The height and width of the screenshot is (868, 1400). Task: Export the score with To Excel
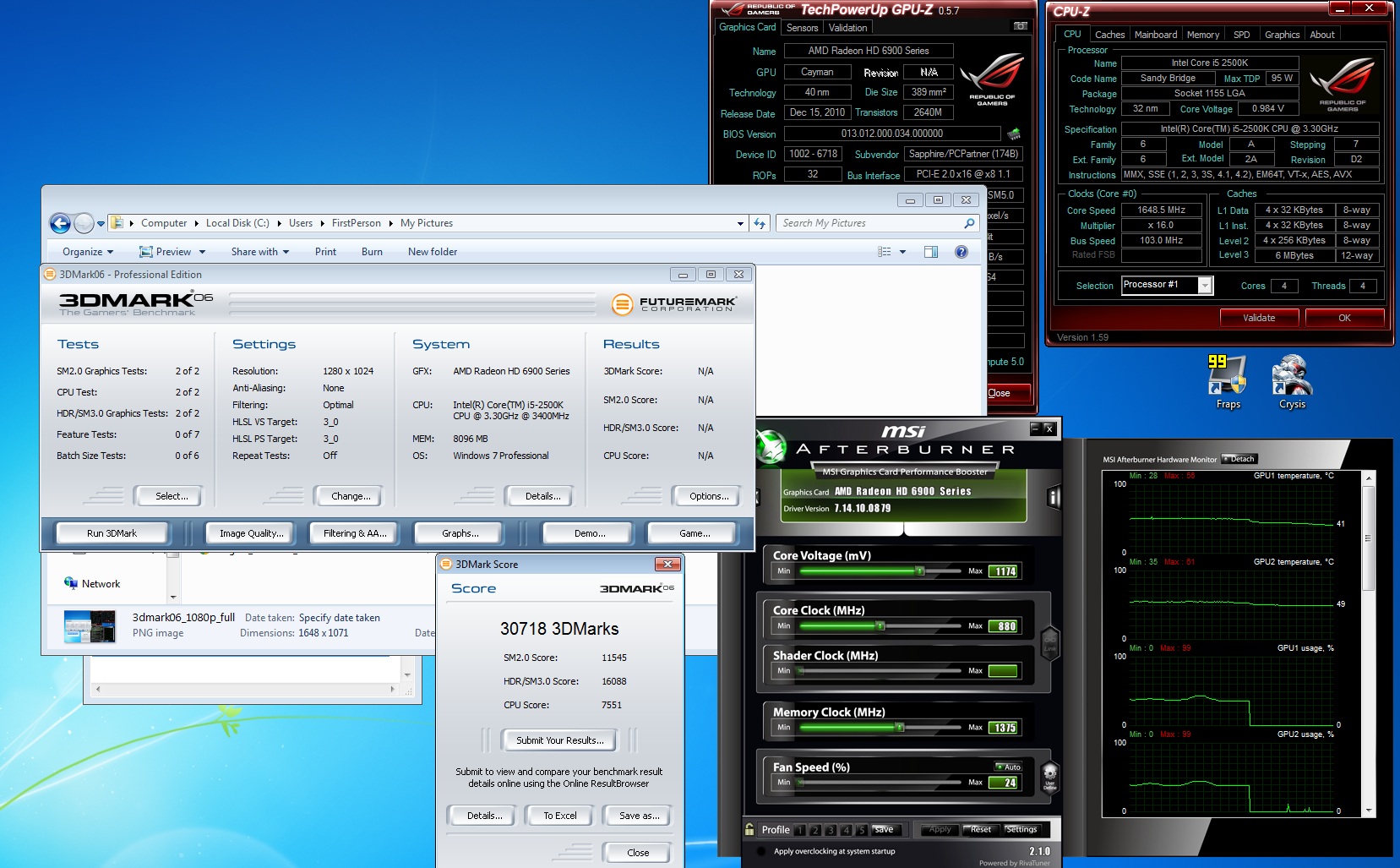pyautogui.click(x=559, y=816)
